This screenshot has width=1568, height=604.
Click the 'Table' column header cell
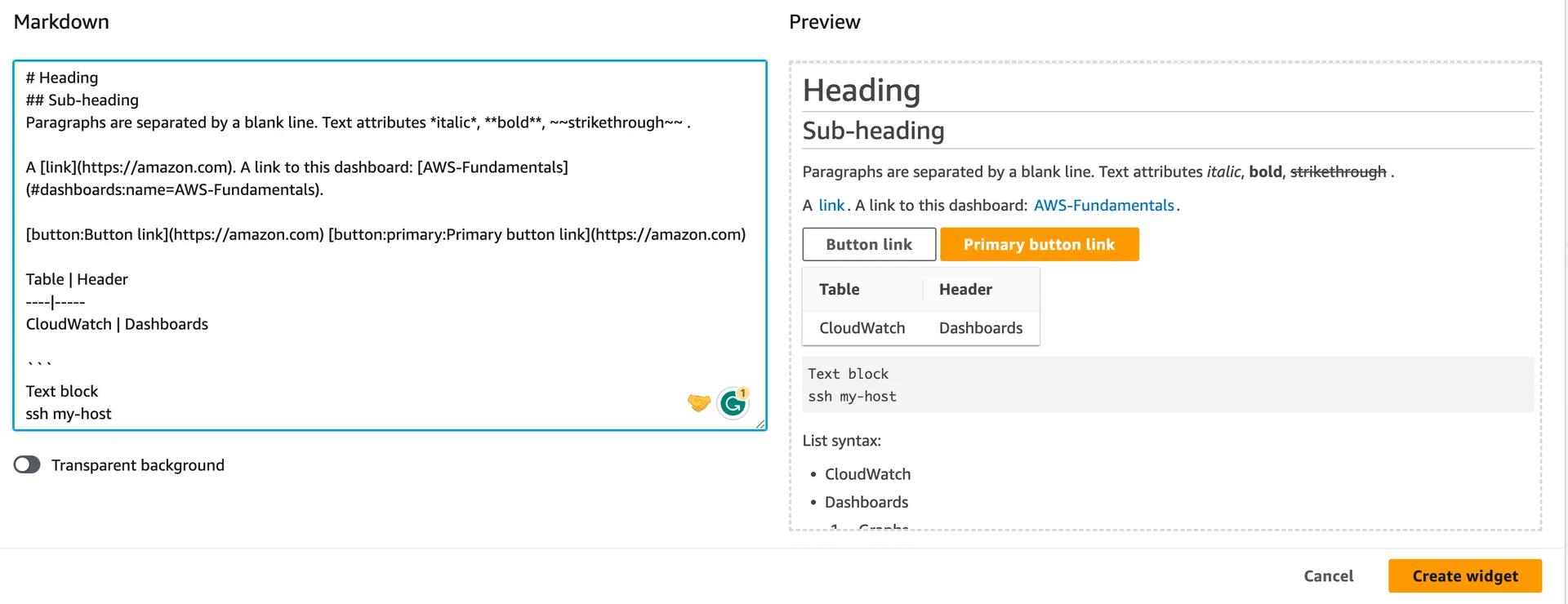[862, 289]
